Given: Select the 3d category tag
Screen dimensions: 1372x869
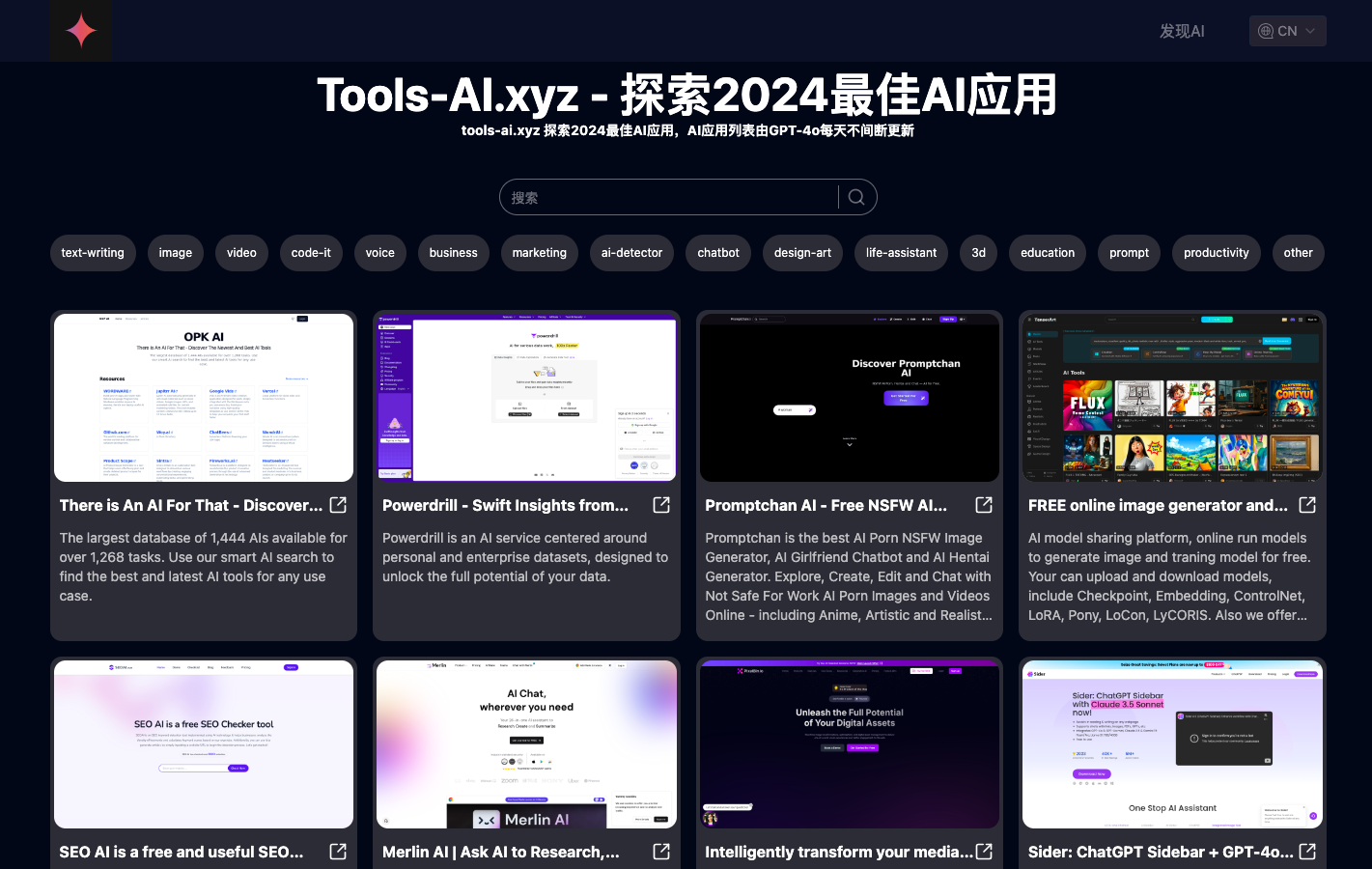Looking at the screenshot, I should tap(979, 253).
